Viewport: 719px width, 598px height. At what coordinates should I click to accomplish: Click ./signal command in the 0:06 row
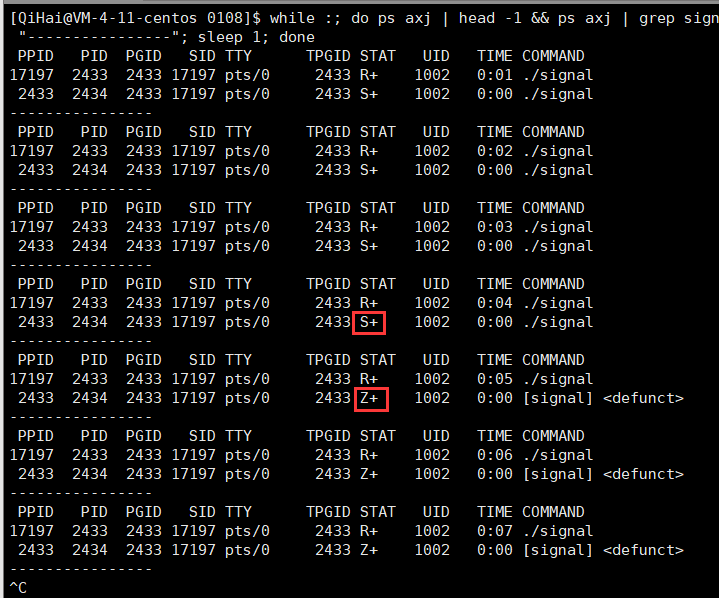point(558,455)
